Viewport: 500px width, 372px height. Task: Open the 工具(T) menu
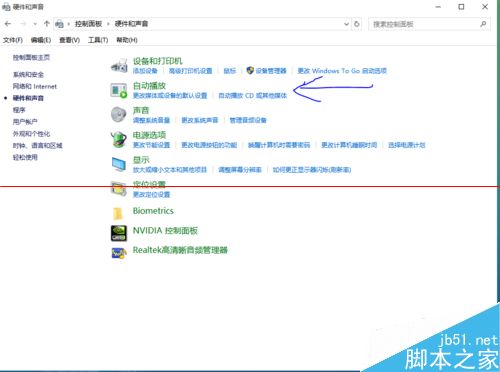click(x=98, y=40)
